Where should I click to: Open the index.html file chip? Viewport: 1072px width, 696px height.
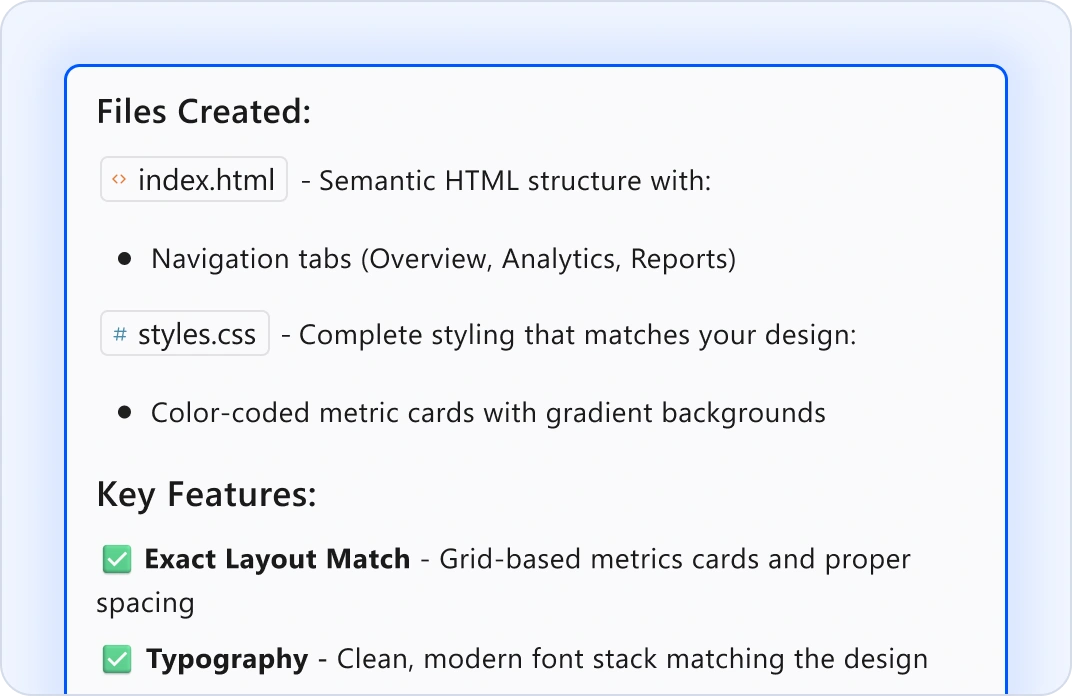[x=194, y=180]
